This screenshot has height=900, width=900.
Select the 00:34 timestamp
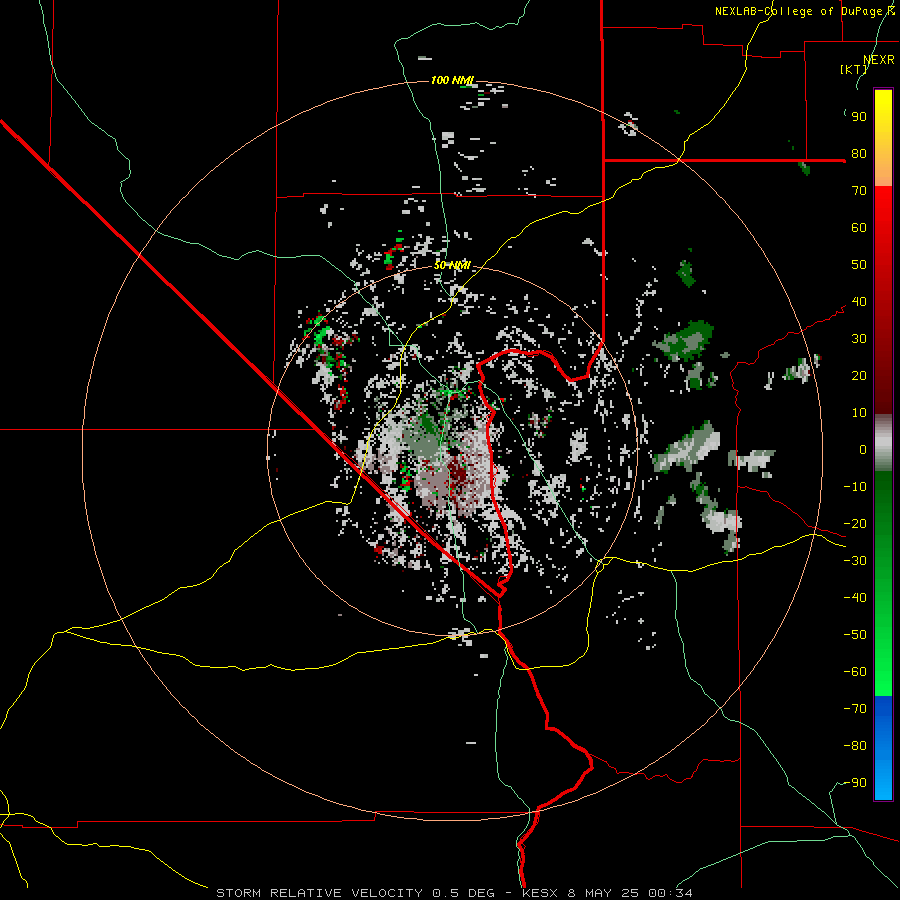coord(669,893)
